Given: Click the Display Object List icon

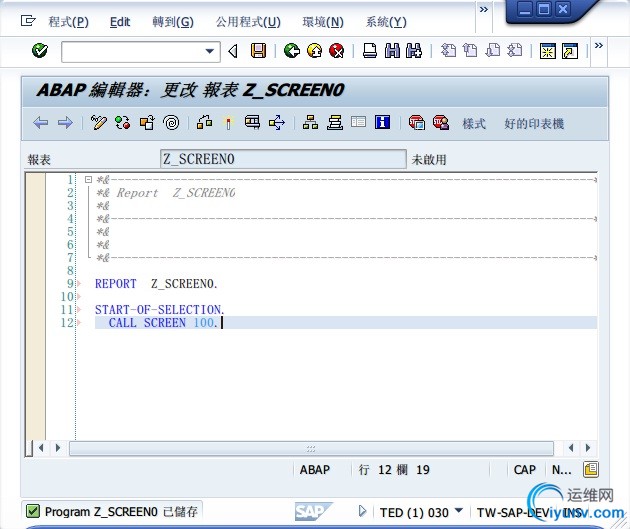Looking at the screenshot, I should pos(277,122).
